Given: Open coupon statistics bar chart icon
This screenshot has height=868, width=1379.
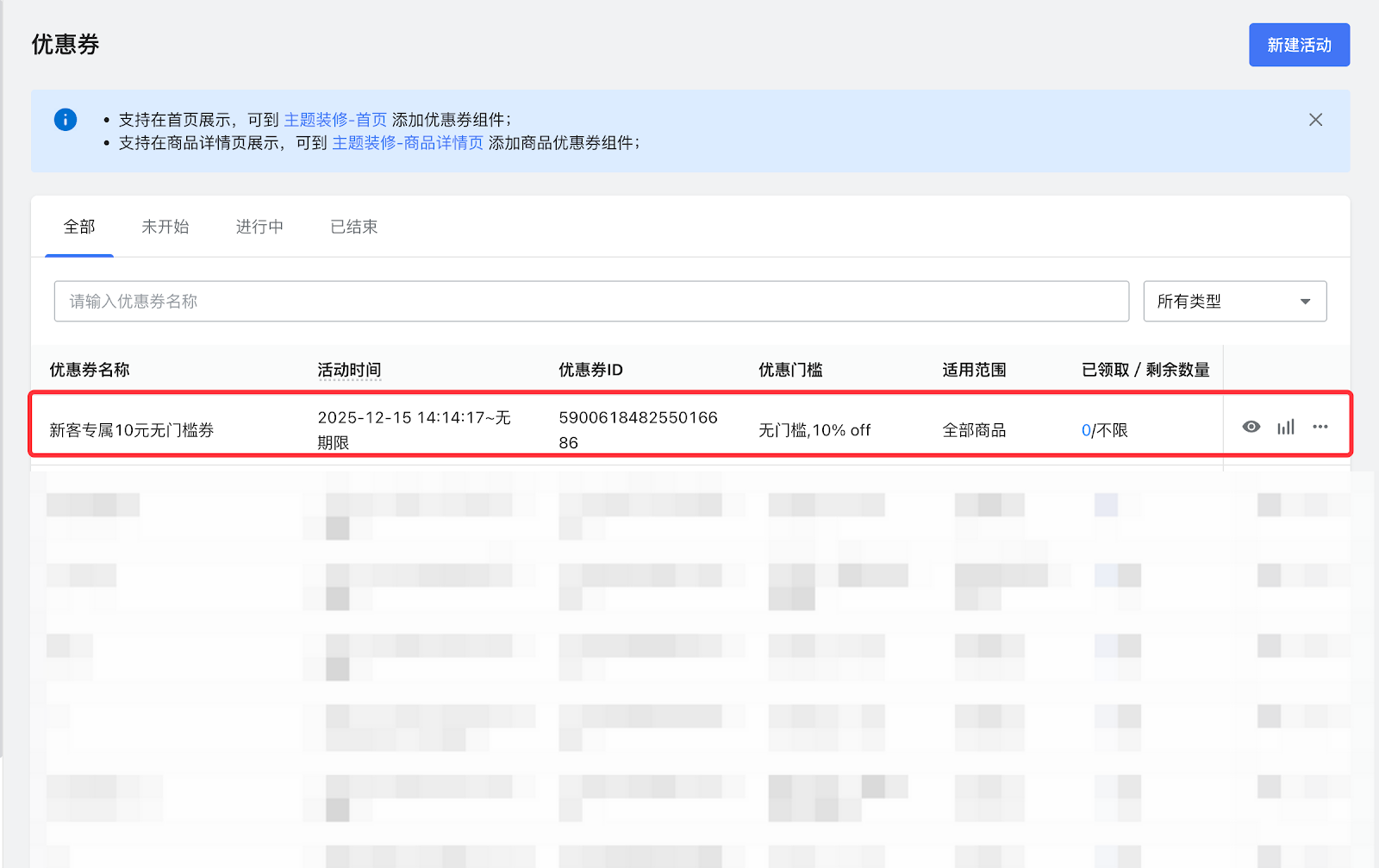Looking at the screenshot, I should coord(1286,427).
